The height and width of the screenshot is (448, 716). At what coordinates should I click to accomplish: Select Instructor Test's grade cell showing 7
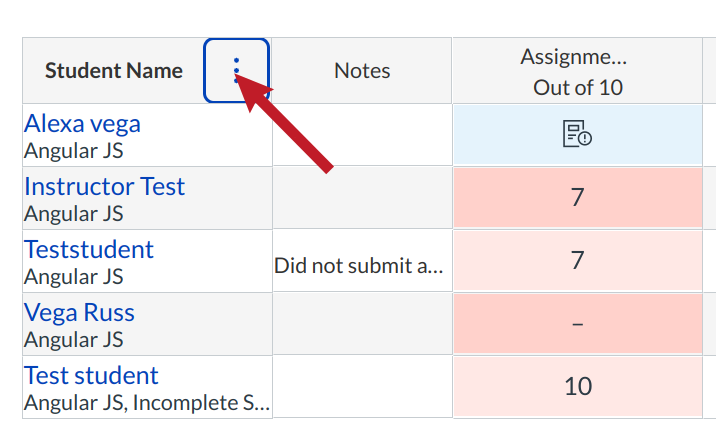tap(577, 197)
